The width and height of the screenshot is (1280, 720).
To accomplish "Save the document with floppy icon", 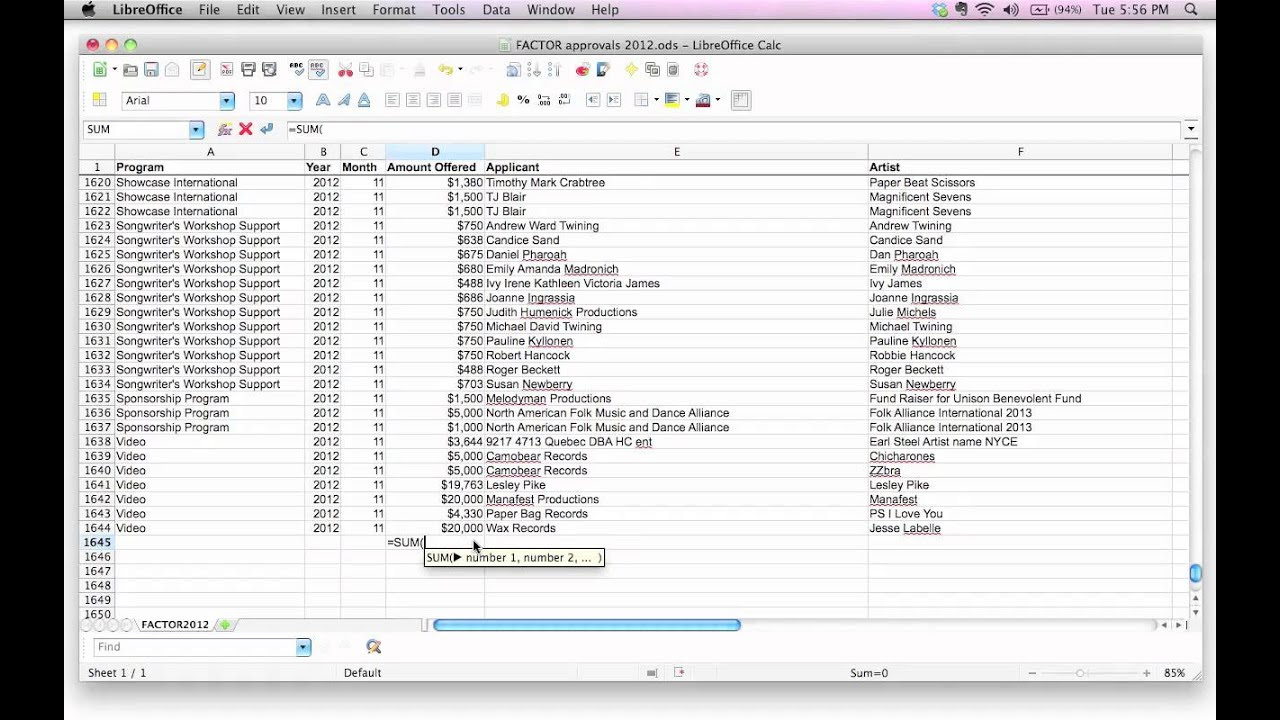I will pyautogui.click(x=151, y=70).
